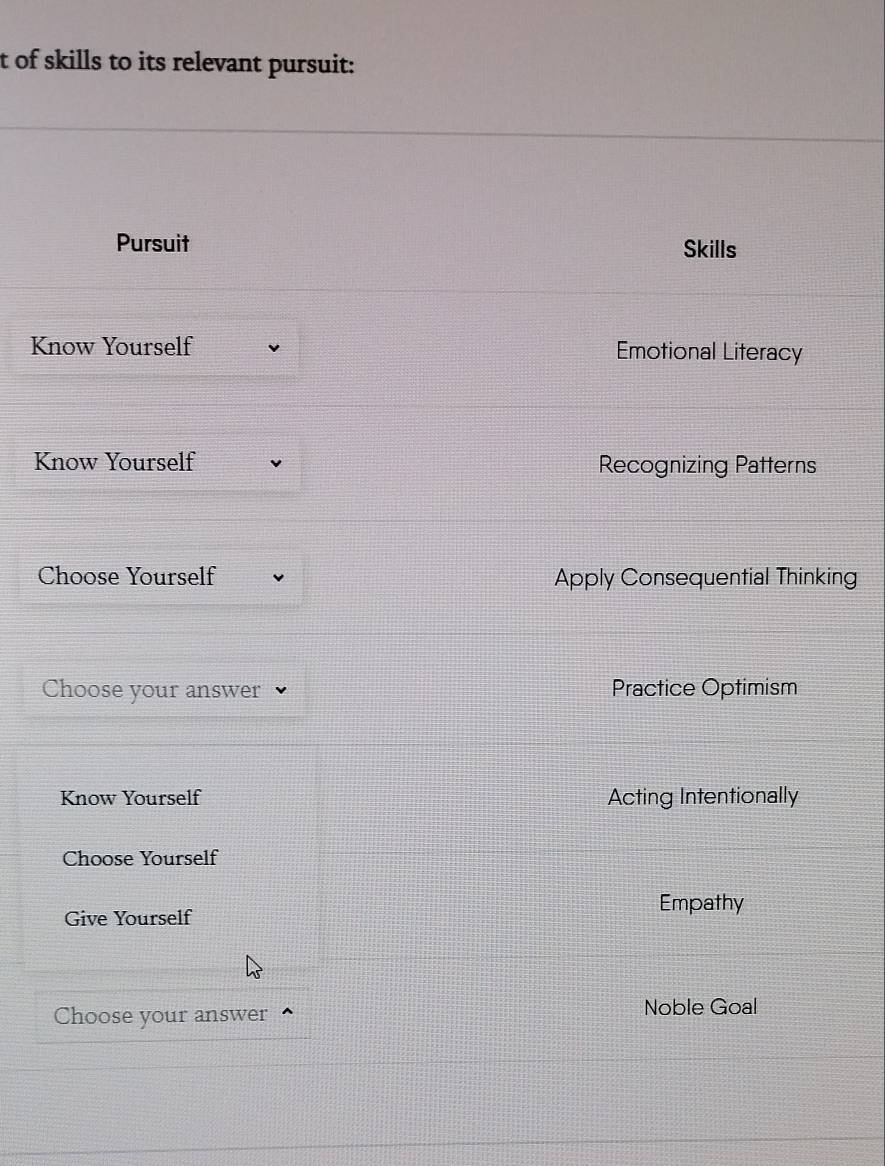
Task: Click the small arrow next to Practice Optimism's dropdown
Action: 281,690
